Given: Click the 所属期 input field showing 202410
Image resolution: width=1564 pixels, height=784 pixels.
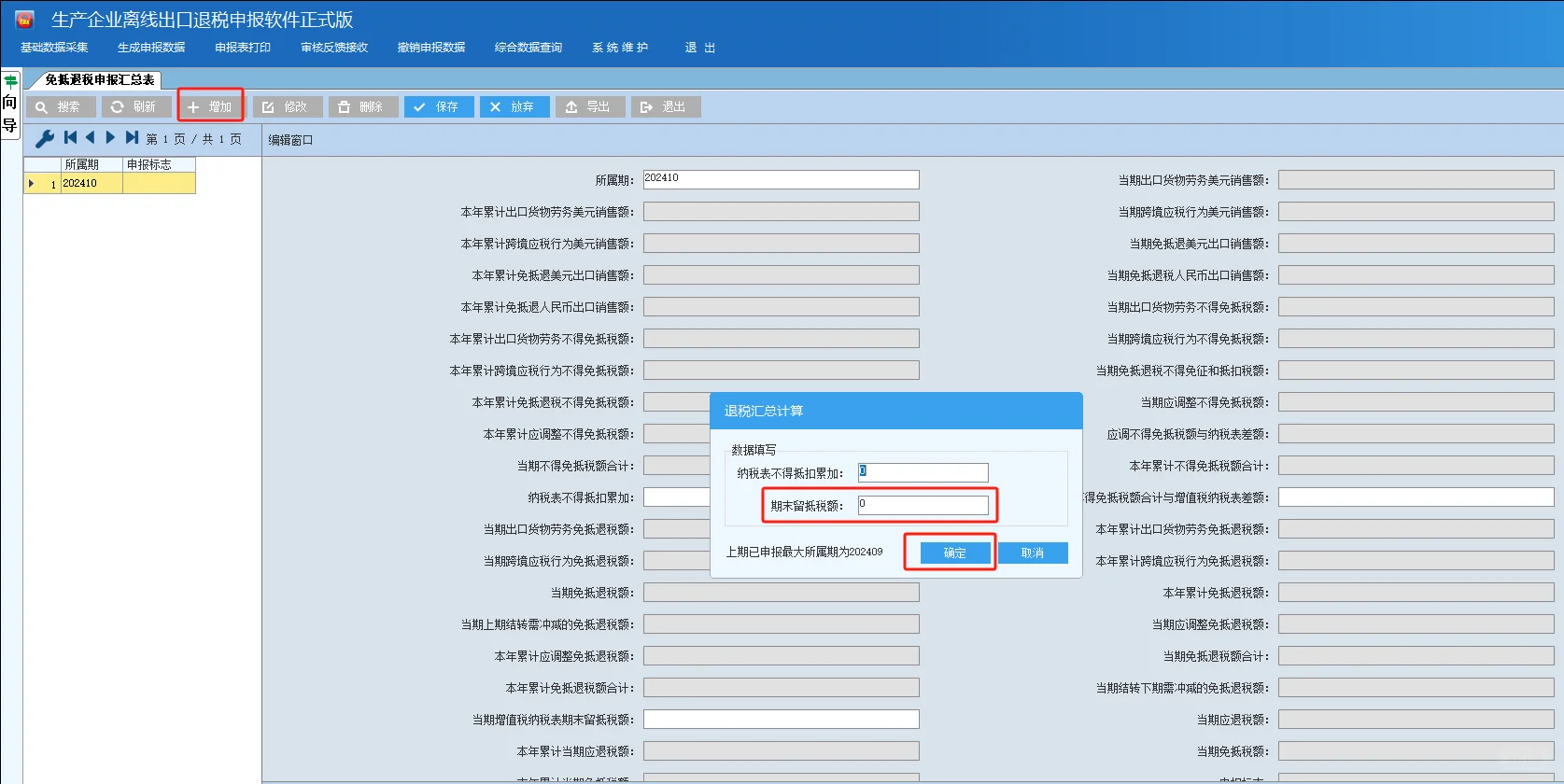Looking at the screenshot, I should pos(782,179).
